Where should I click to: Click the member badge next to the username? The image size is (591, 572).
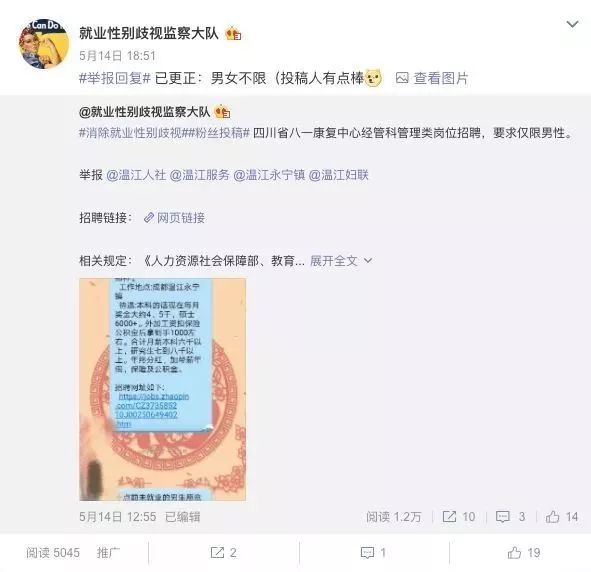(x=233, y=34)
